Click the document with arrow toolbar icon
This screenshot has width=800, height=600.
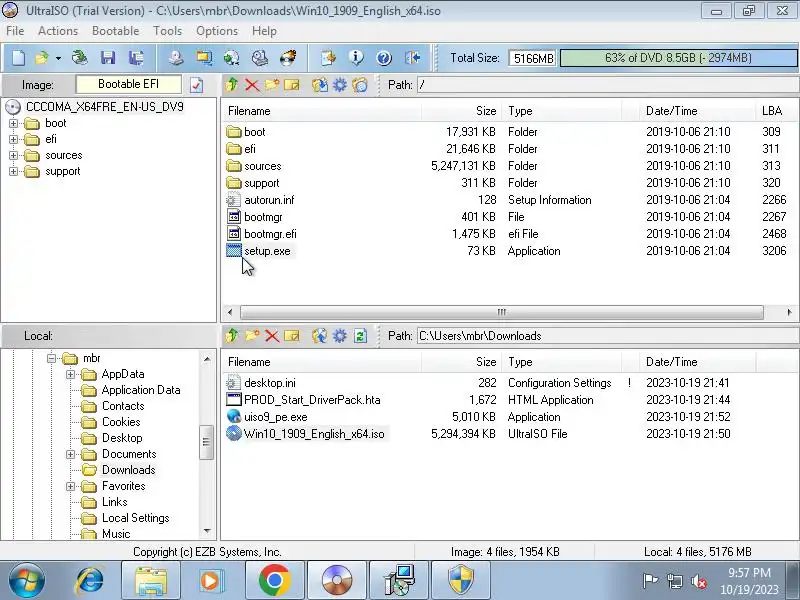pos(328,58)
